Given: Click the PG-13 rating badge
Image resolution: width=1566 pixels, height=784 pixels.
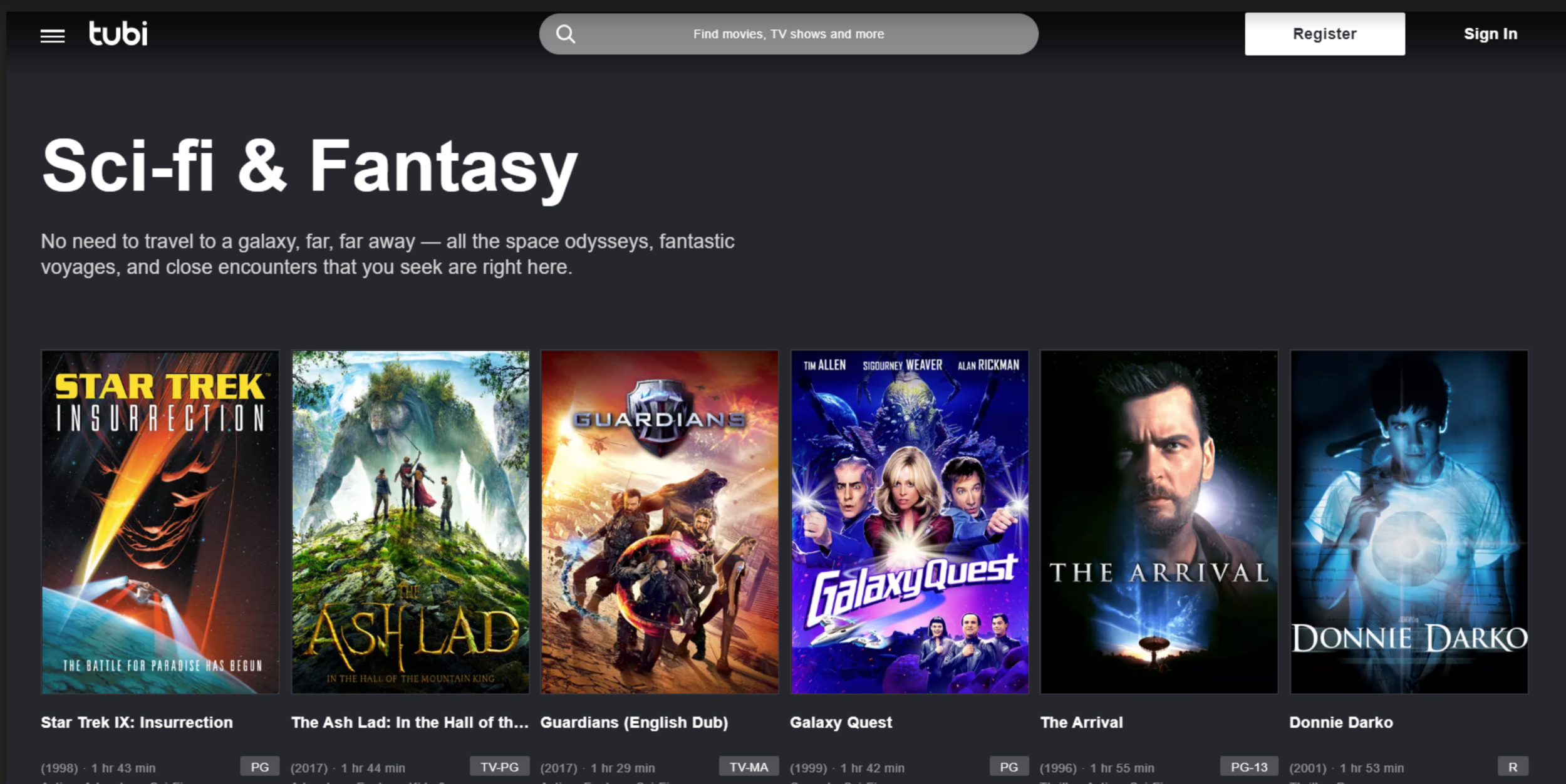Looking at the screenshot, I should [x=1248, y=767].
